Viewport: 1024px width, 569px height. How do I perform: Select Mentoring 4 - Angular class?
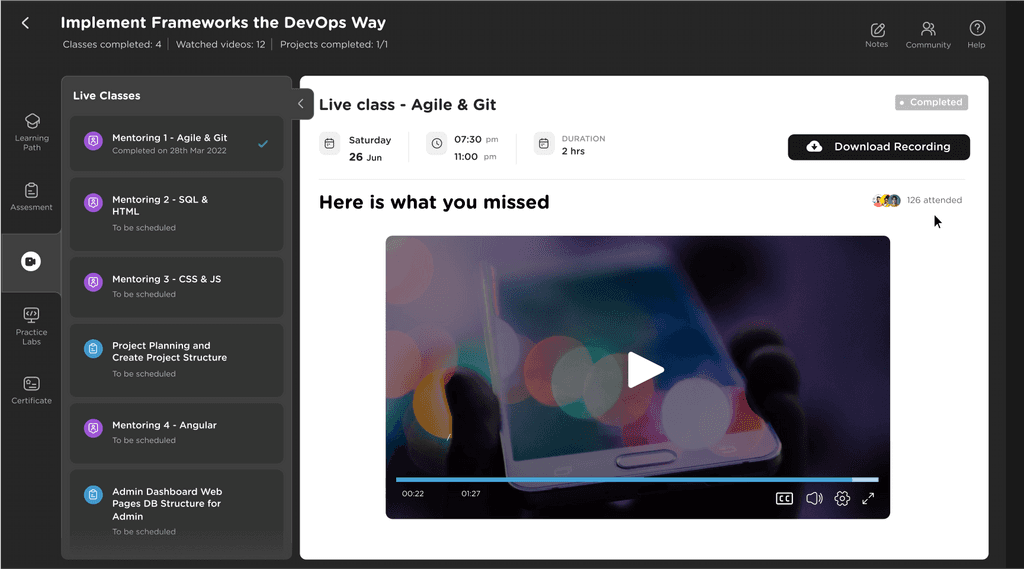(176, 432)
